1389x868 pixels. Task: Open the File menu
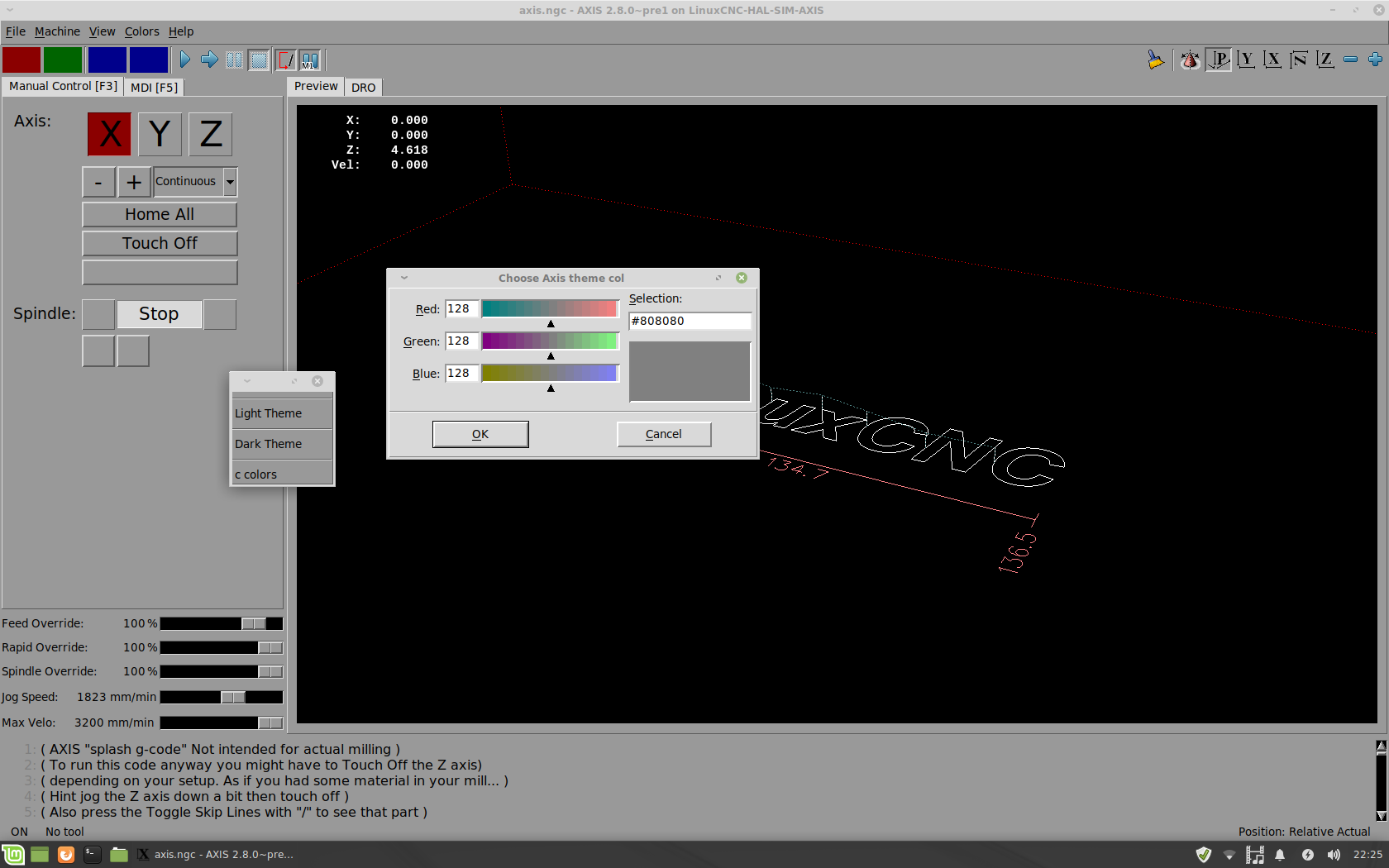point(16,31)
